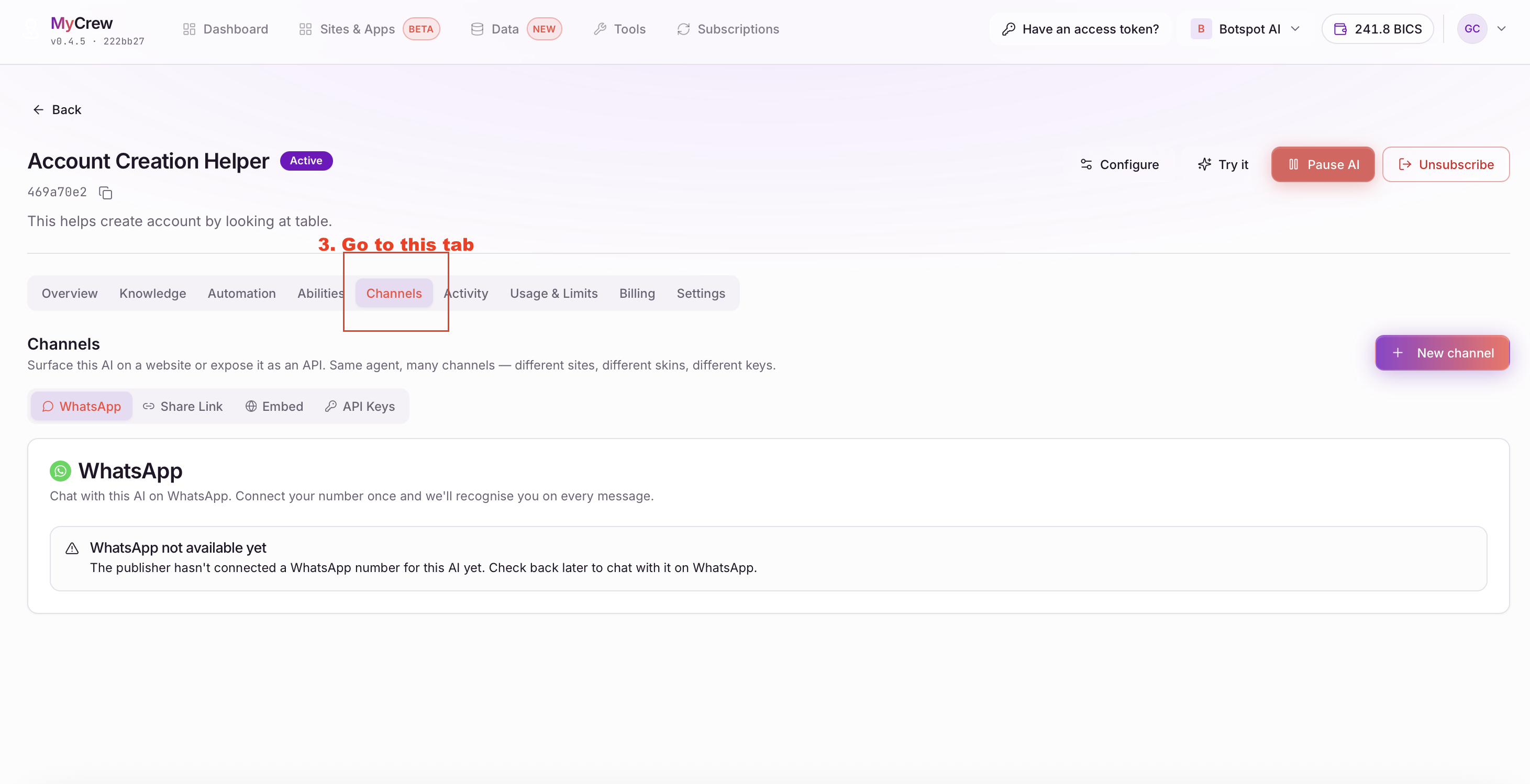Click the version text v0.4.5
Image resolution: width=1530 pixels, height=784 pixels.
[68, 41]
